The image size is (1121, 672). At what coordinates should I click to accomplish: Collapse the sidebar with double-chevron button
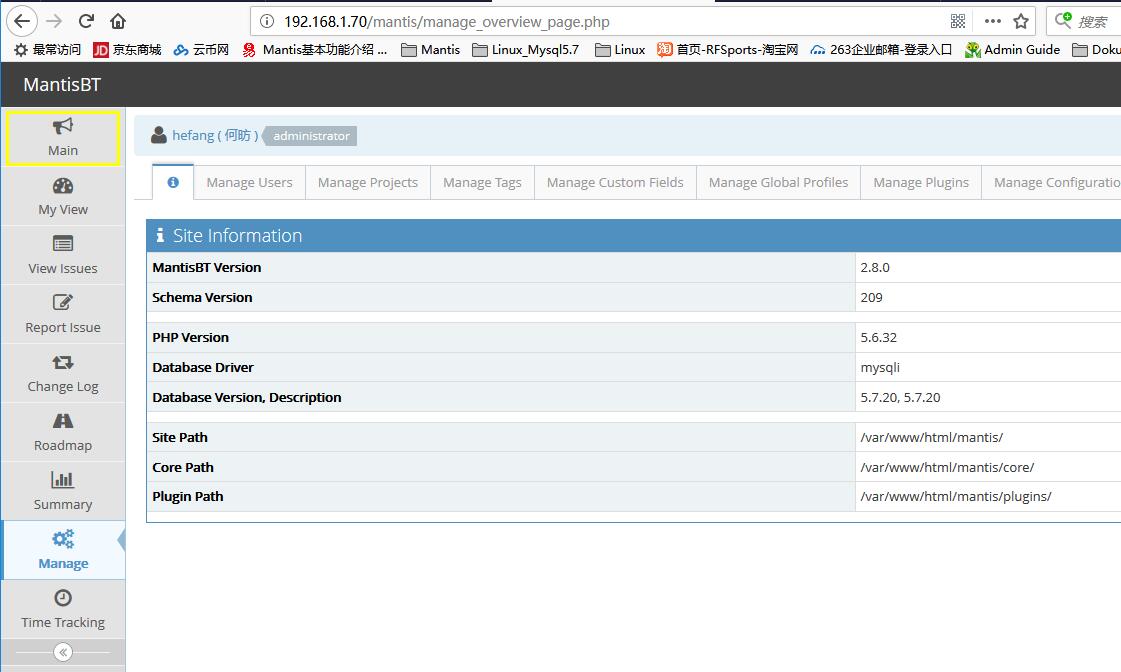pyautogui.click(x=63, y=652)
